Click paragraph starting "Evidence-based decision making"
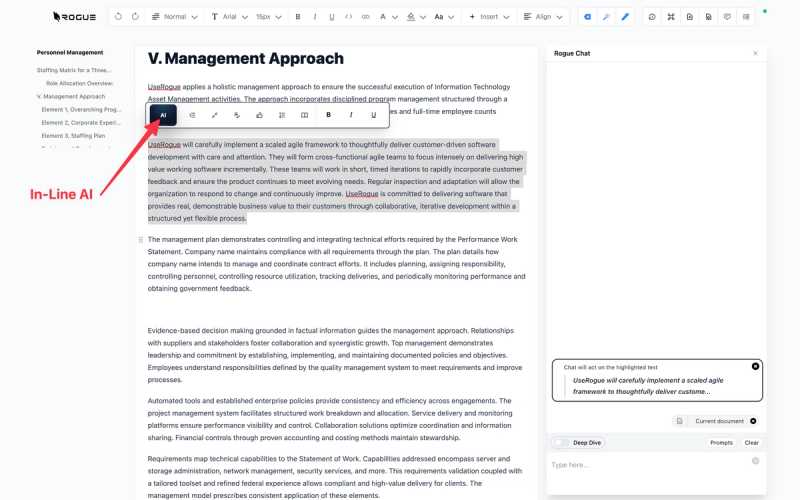This screenshot has height=500, width=800. 335,355
